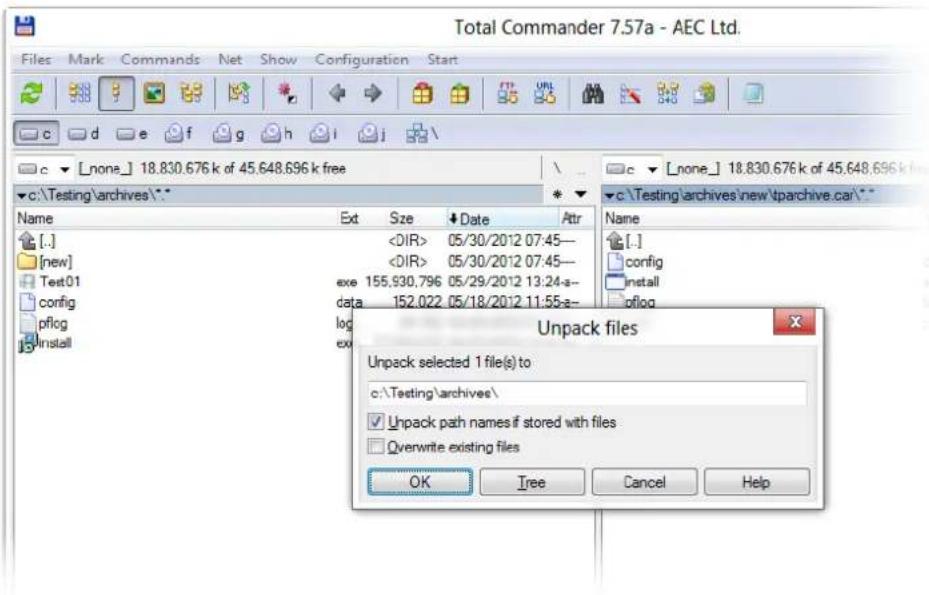Screen dimensions: 929x595
Task: Open the multi-rename tool icon
Action: coord(630,94)
